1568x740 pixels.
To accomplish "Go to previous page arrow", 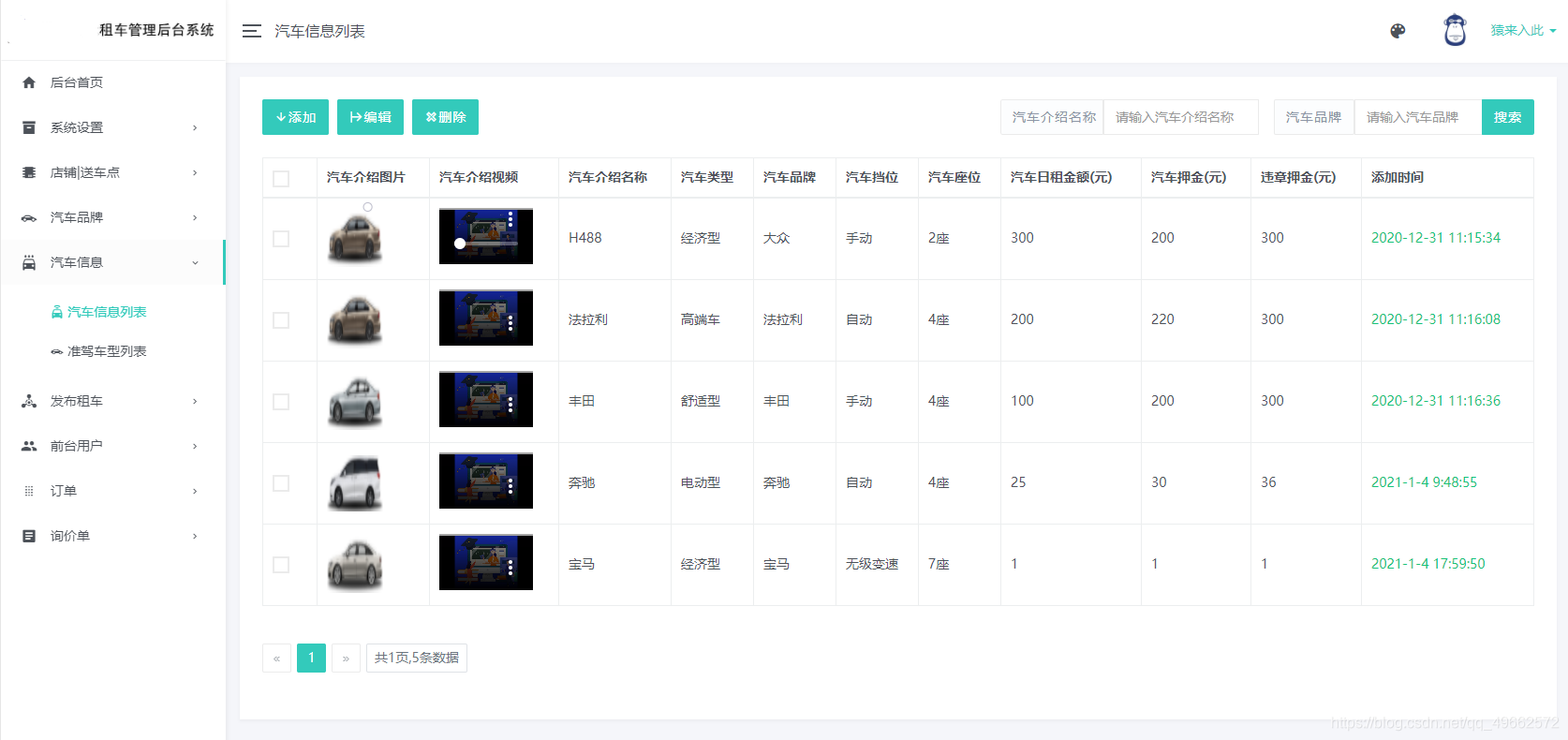I will [x=276, y=659].
